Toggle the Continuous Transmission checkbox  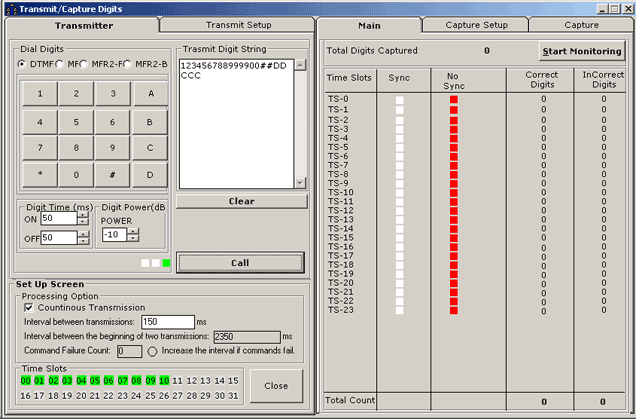[x=28, y=308]
